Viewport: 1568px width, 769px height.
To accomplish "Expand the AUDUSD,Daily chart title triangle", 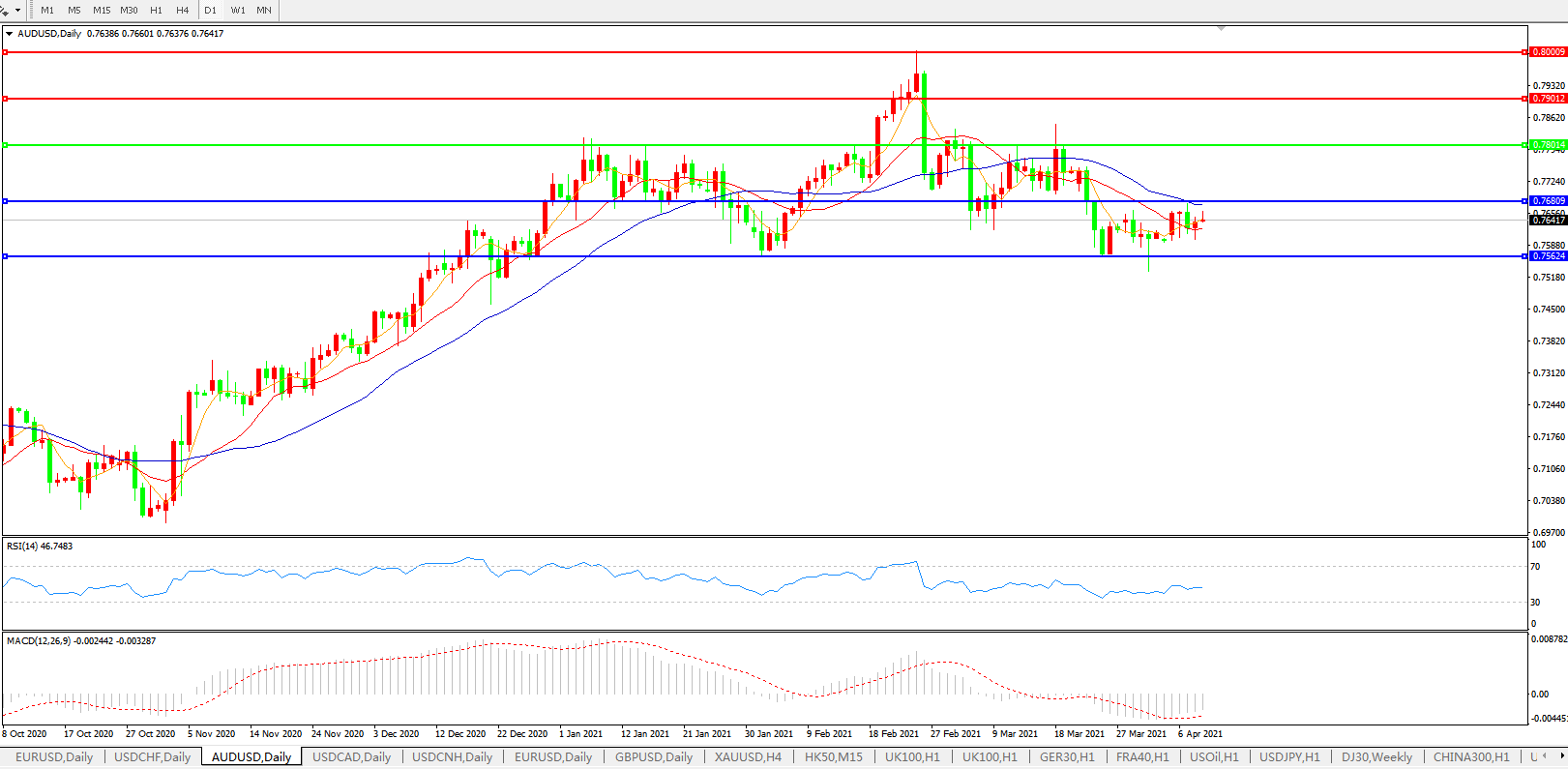I will point(9,34).
